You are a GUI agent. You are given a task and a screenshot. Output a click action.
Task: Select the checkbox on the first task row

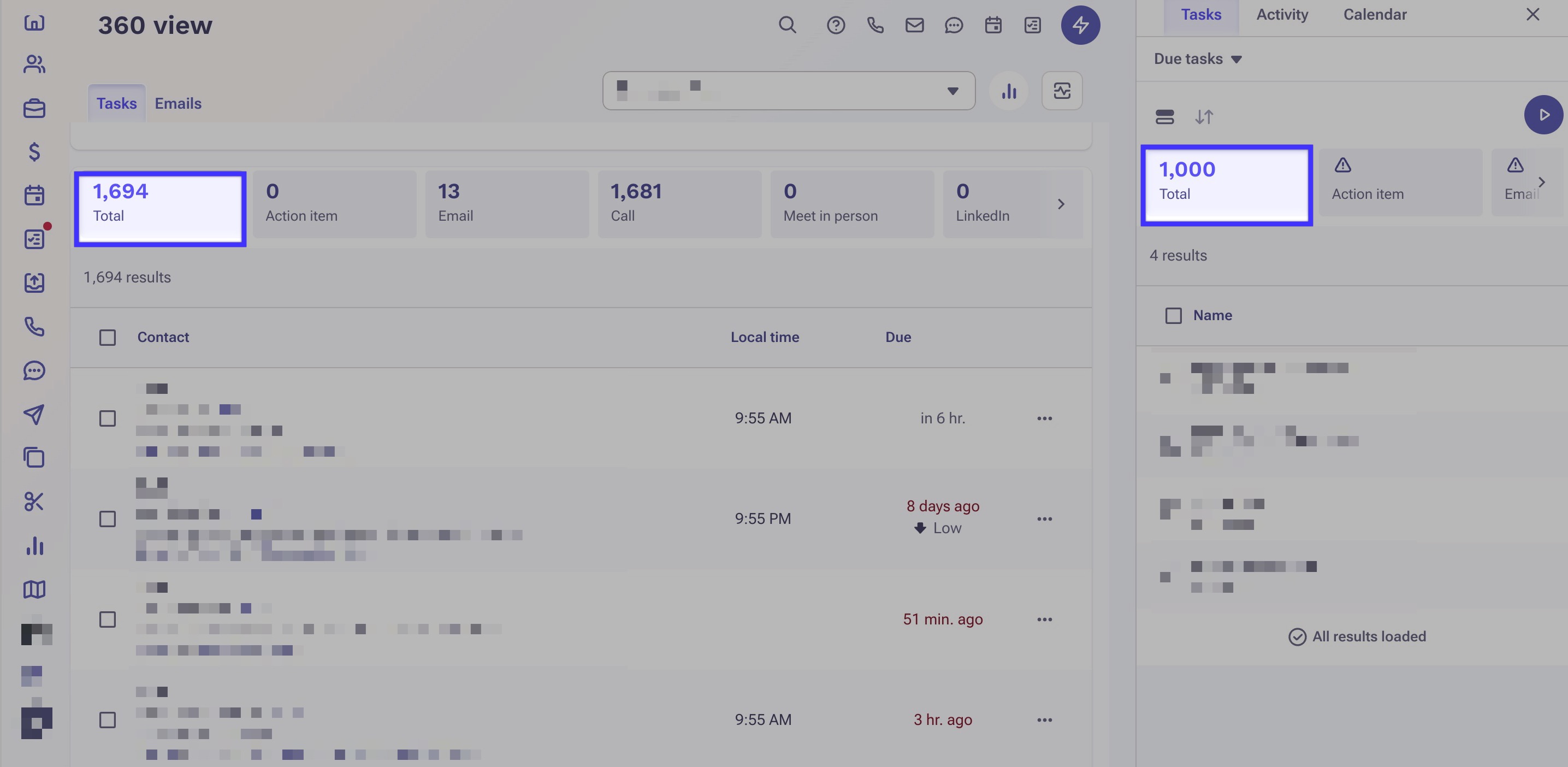[107, 418]
